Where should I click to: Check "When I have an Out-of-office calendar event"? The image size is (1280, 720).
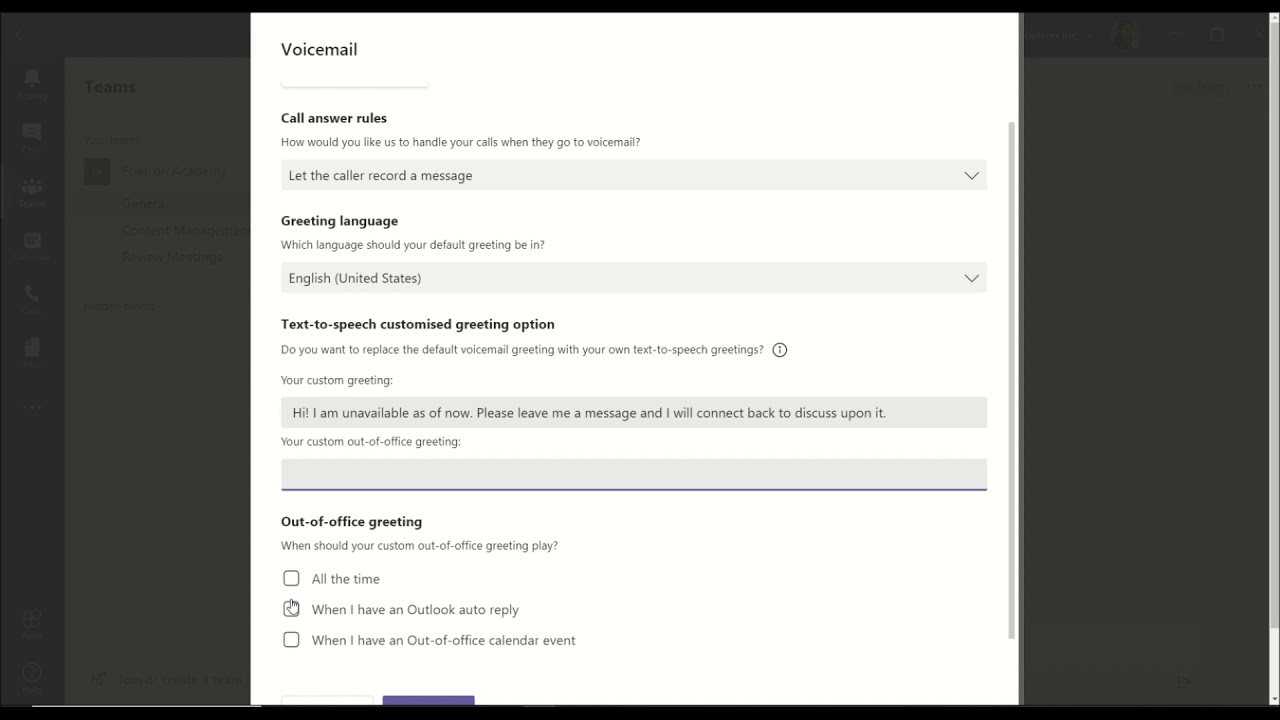291,640
